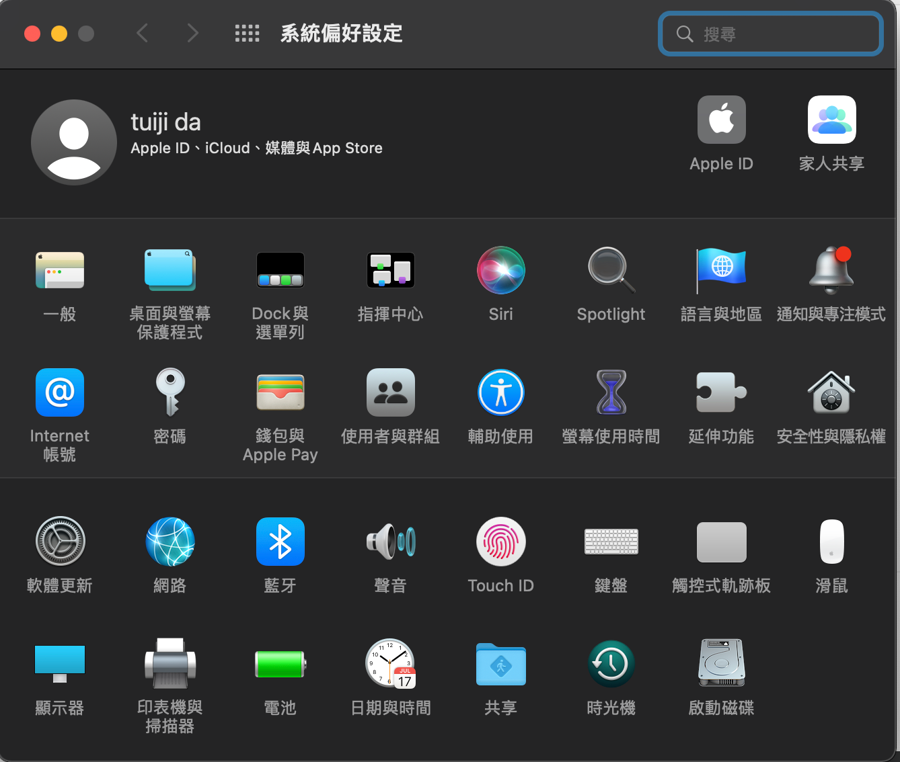This screenshot has width=900, height=762.
Task: Open 語言與地區 settings
Action: 721,271
